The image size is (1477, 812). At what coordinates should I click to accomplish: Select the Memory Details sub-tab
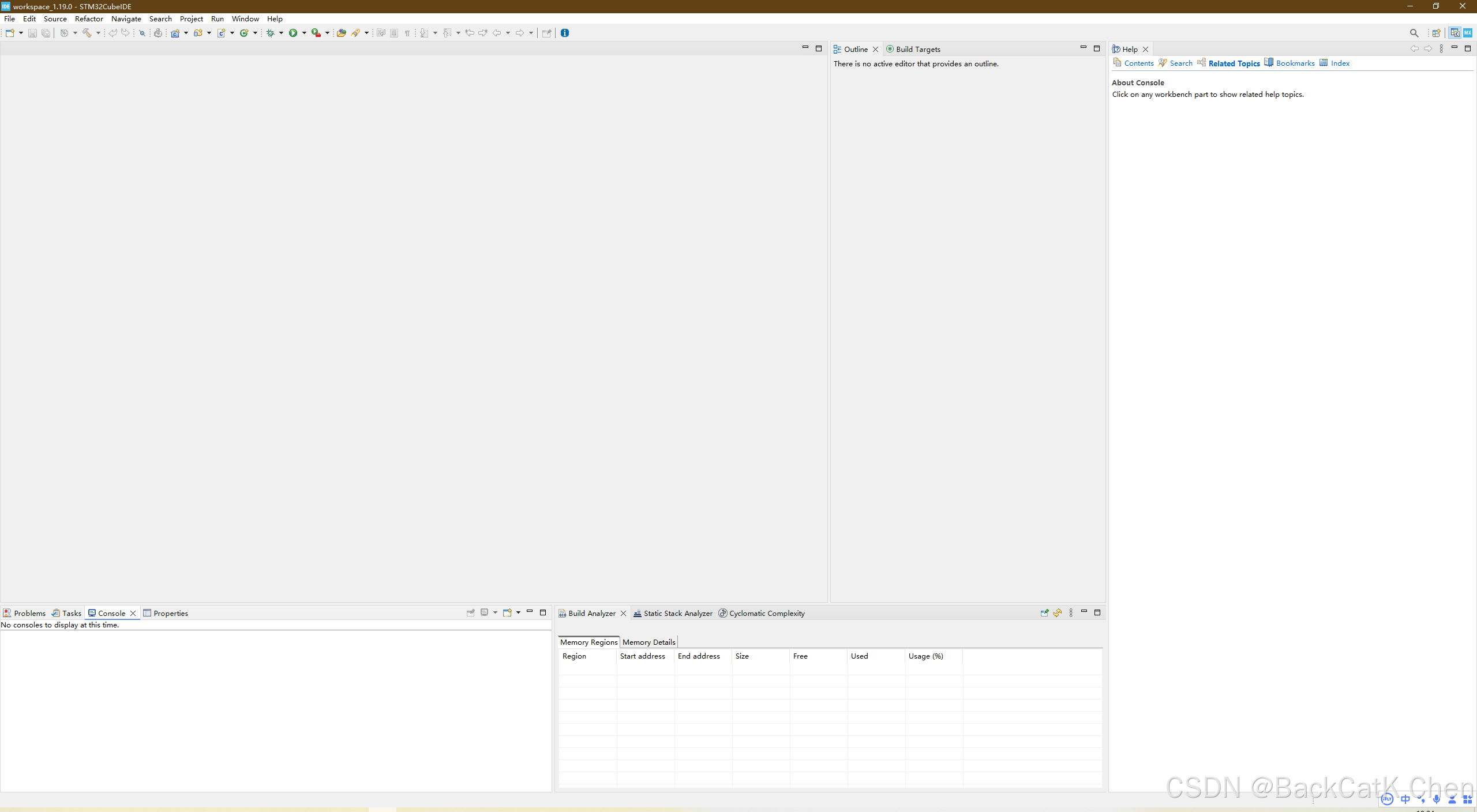(648, 642)
